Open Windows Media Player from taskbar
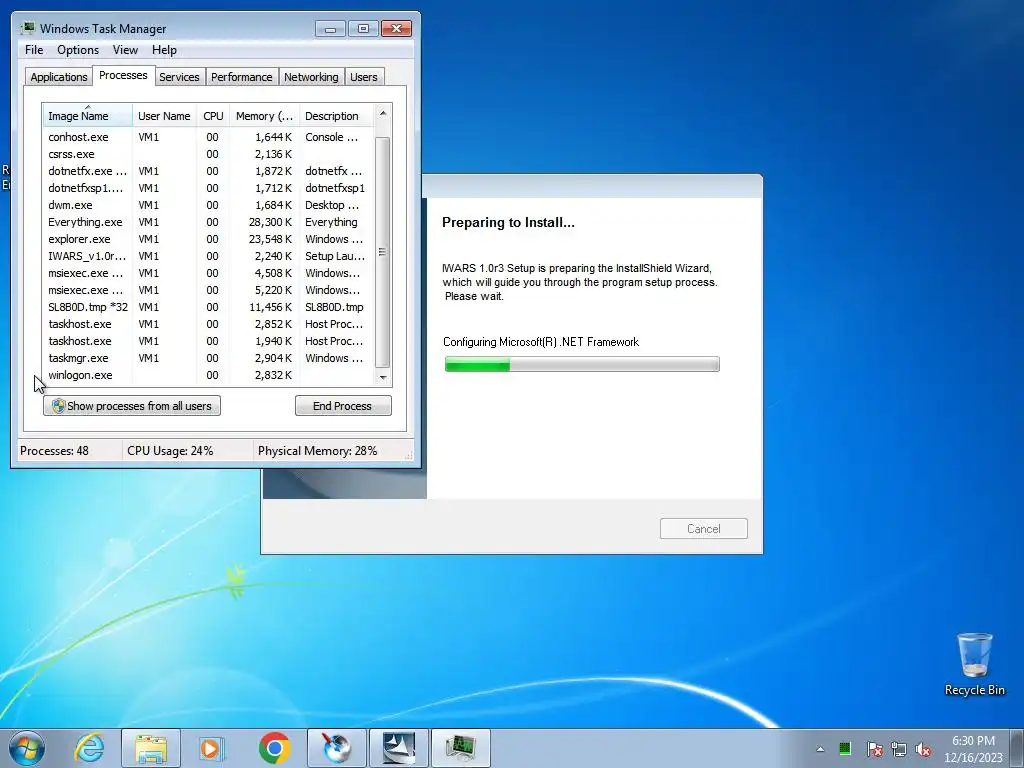Viewport: 1024px width, 768px height. [x=211, y=748]
